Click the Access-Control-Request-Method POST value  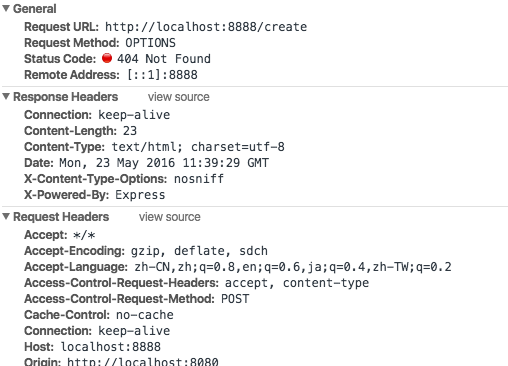click(x=235, y=299)
